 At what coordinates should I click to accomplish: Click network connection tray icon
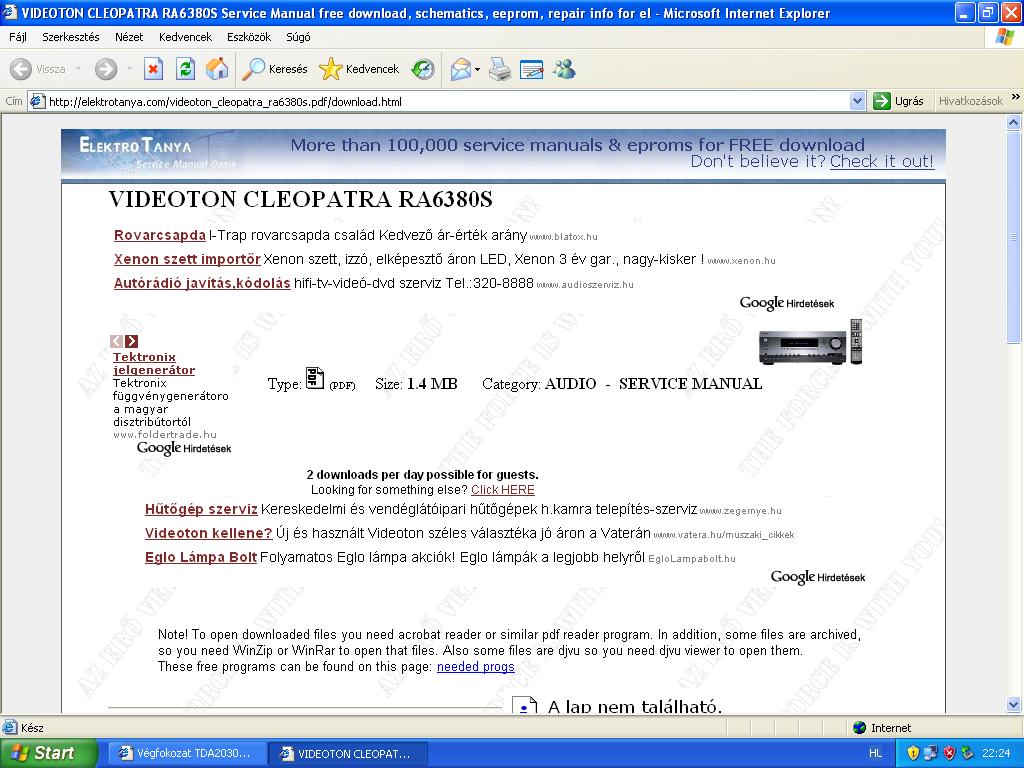(x=931, y=753)
